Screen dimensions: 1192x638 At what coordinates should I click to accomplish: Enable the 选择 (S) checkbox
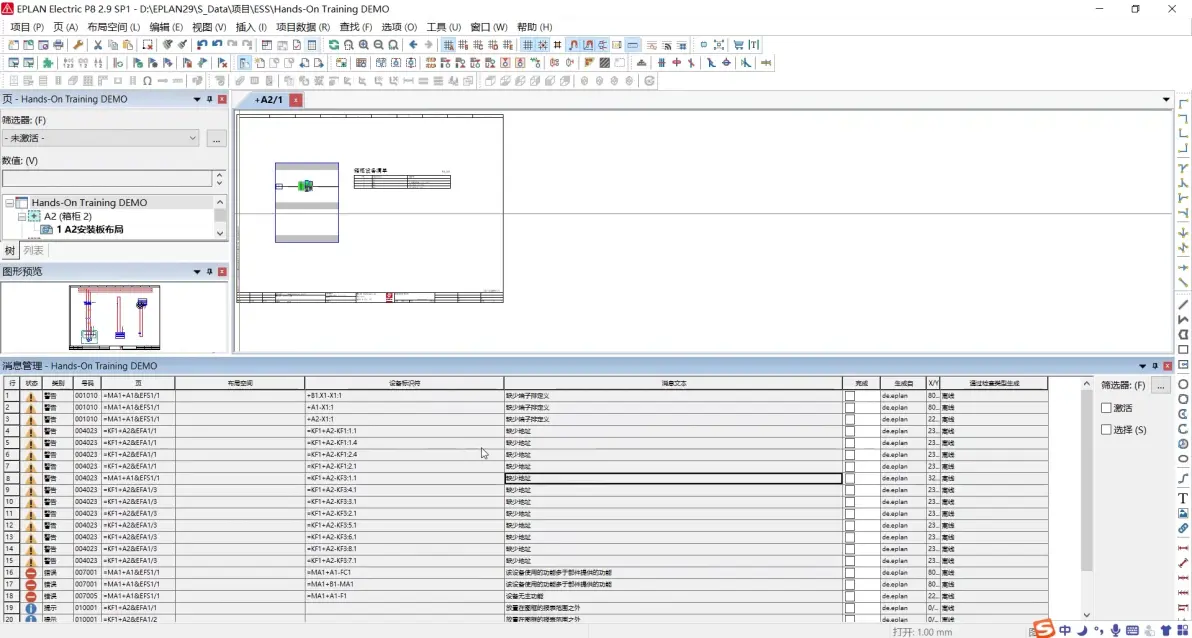(1107, 430)
